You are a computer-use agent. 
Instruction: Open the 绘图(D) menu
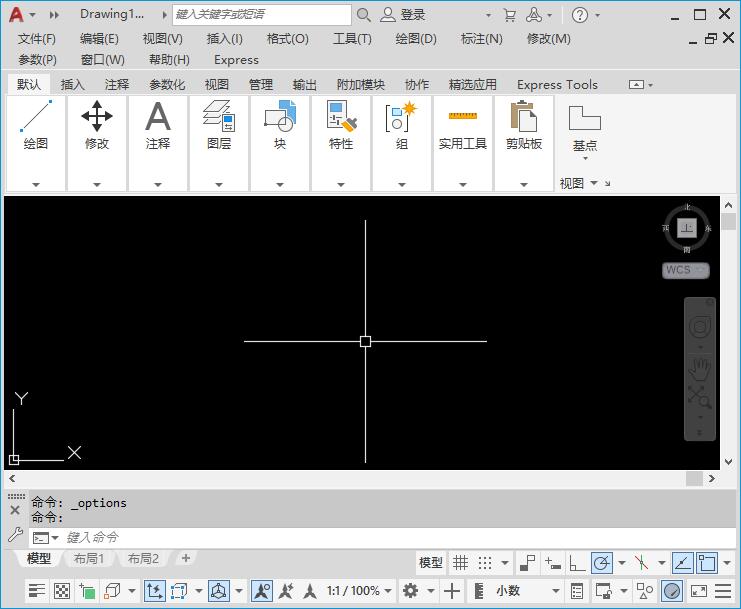pos(416,39)
